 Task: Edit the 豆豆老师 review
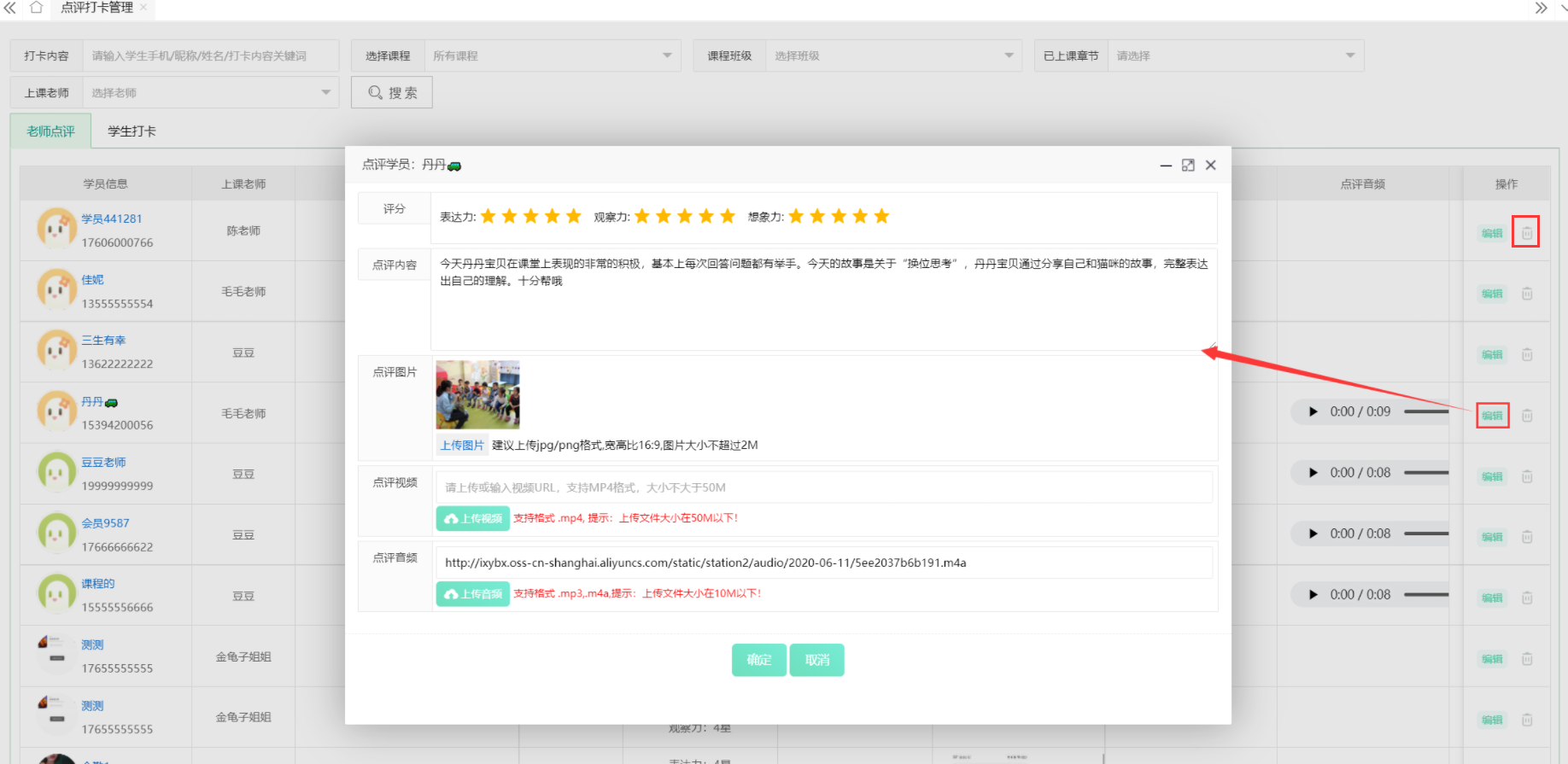[x=1492, y=476]
